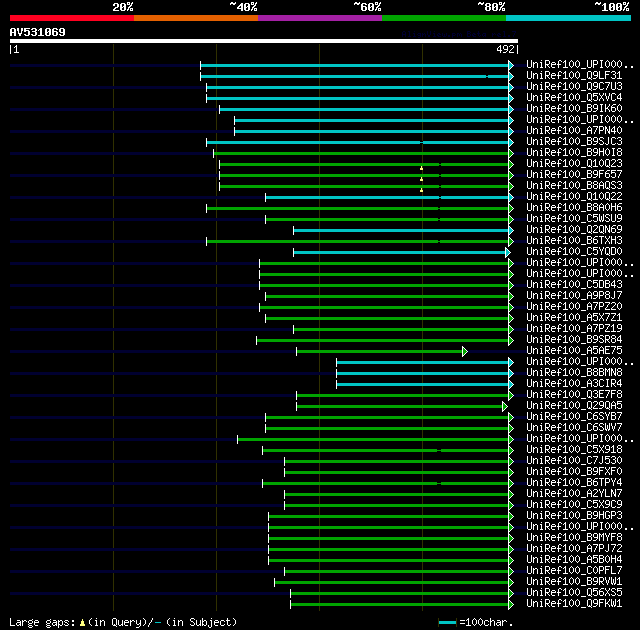Image resolution: width=640 pixels, height=630 pixels.
Task: Open hit UniRef100_B9IK60
Action: tap(574, 109)
